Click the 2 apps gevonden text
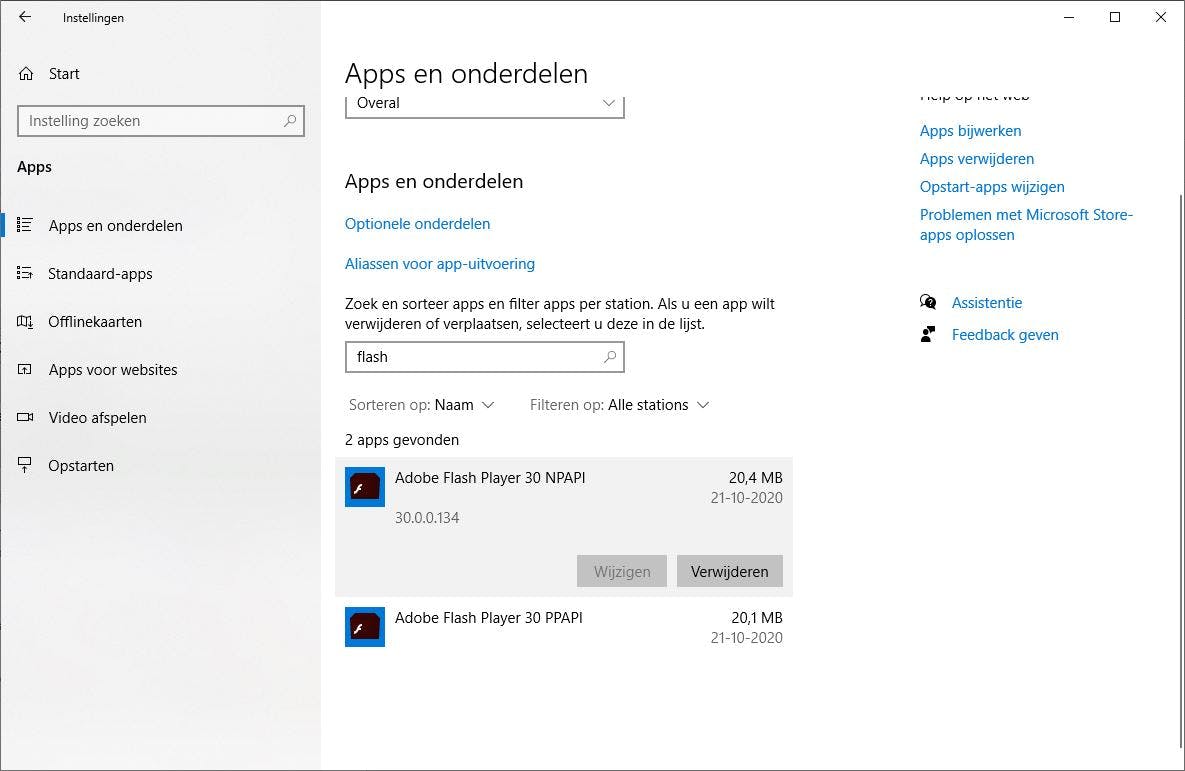The width and height of the screenshot is (1185, 771). click(402, 440)
